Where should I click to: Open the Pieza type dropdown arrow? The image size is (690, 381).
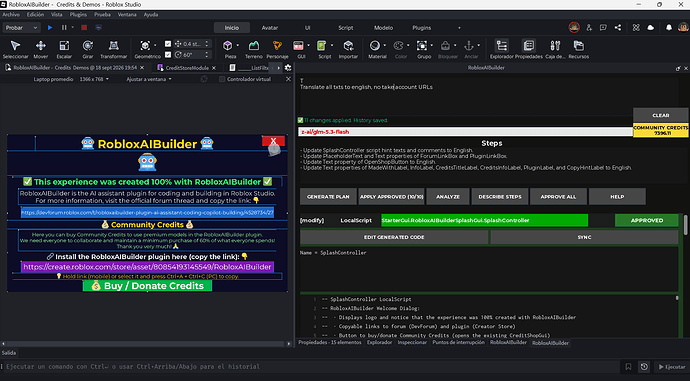238,45
